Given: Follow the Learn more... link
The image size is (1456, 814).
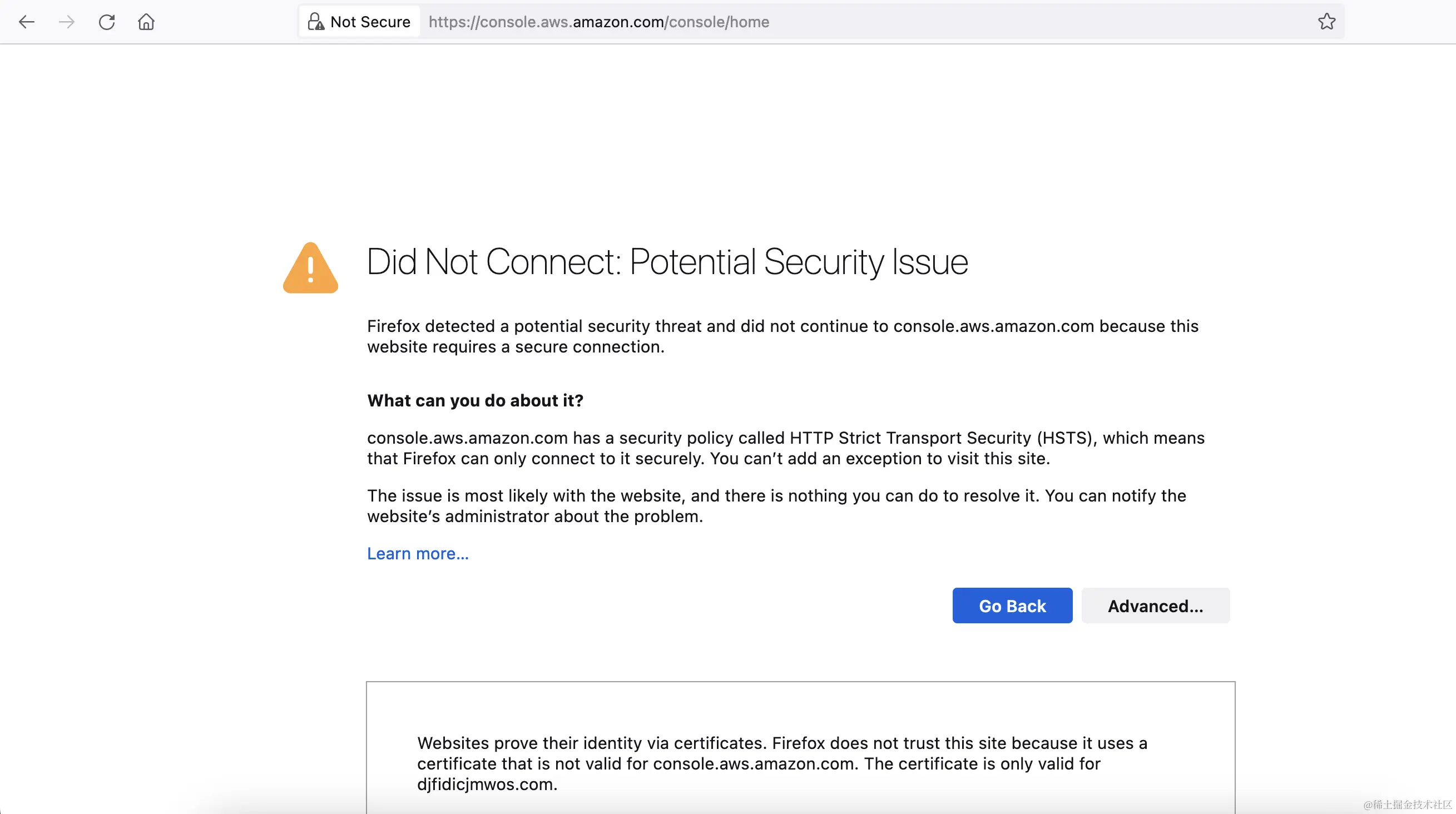Looking at the screenshot, I should 418,554.
